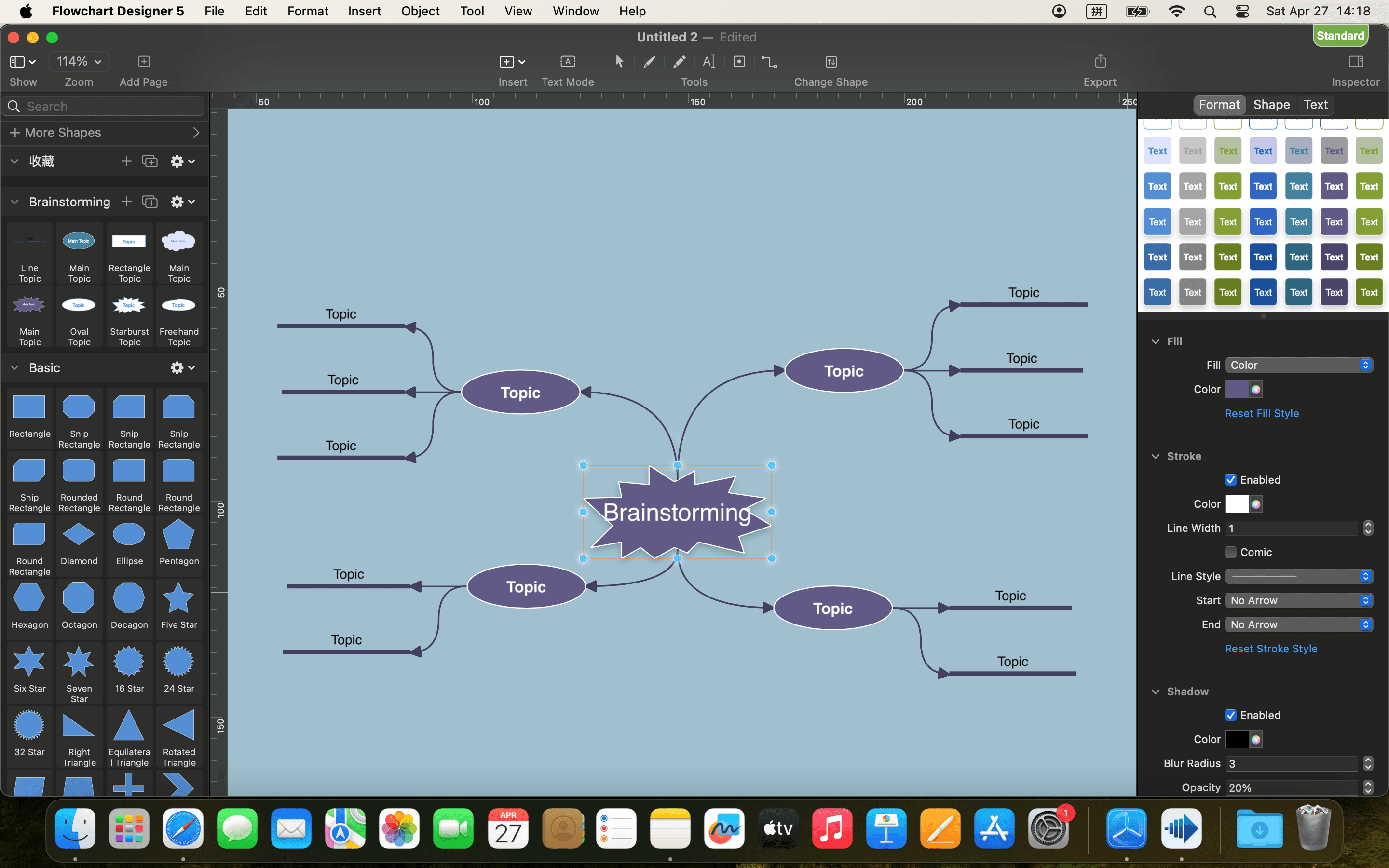Viewport: 1389px width, 868px height.
Task: Uncheck Enabled under the Stroke section
Action: click(1231, 479)
